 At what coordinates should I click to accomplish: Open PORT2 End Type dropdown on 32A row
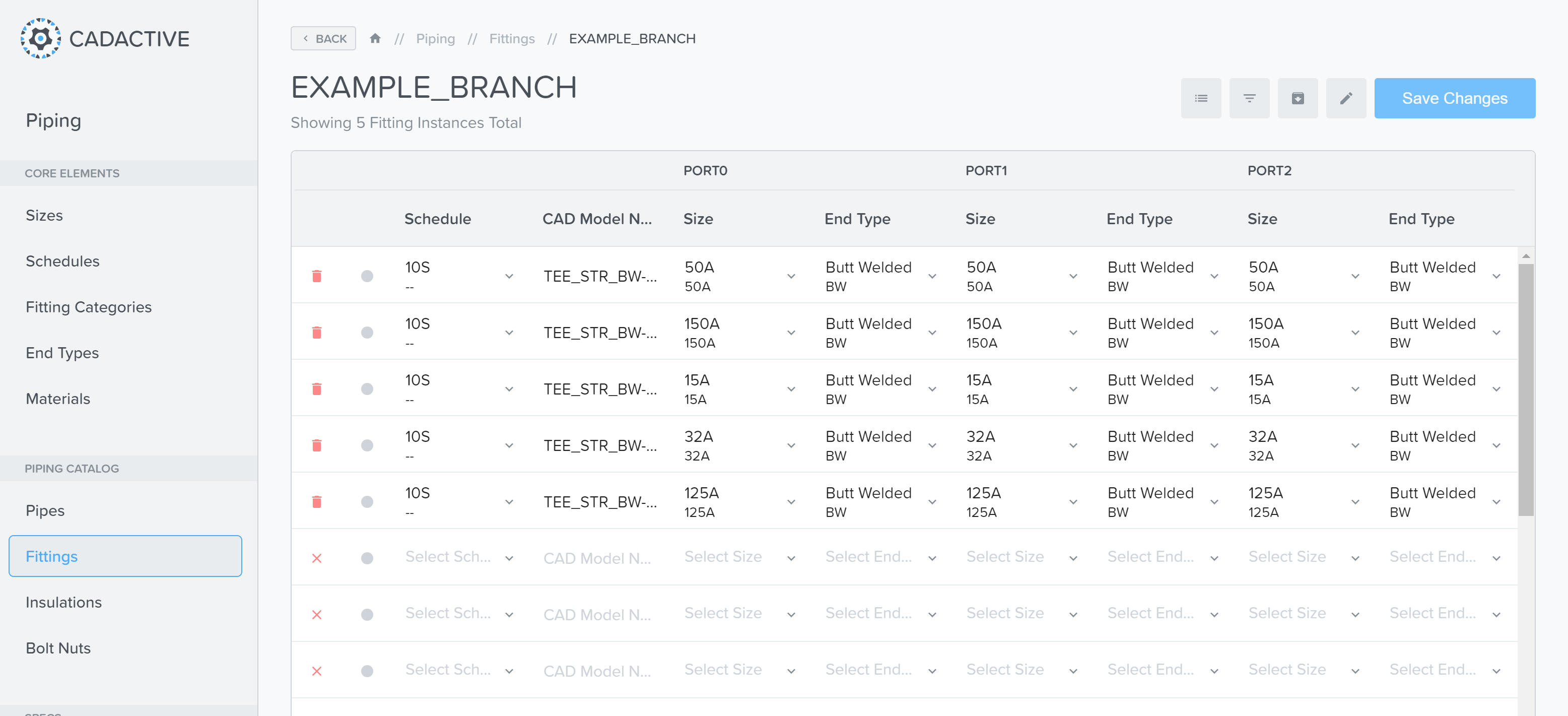[1496, 445]
